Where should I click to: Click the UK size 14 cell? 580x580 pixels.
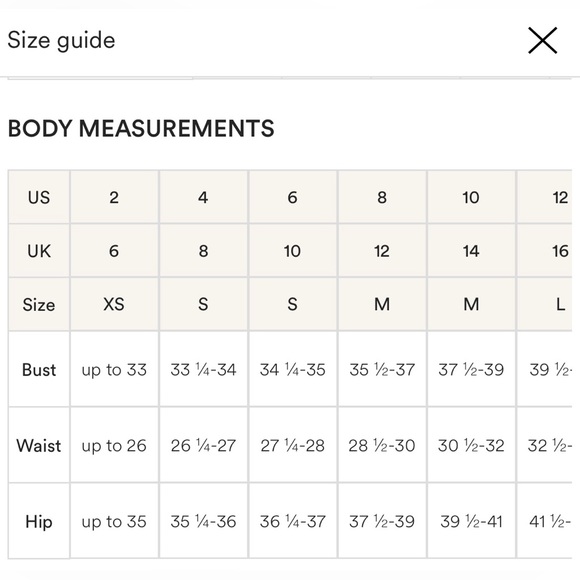(x=471, y=251)
